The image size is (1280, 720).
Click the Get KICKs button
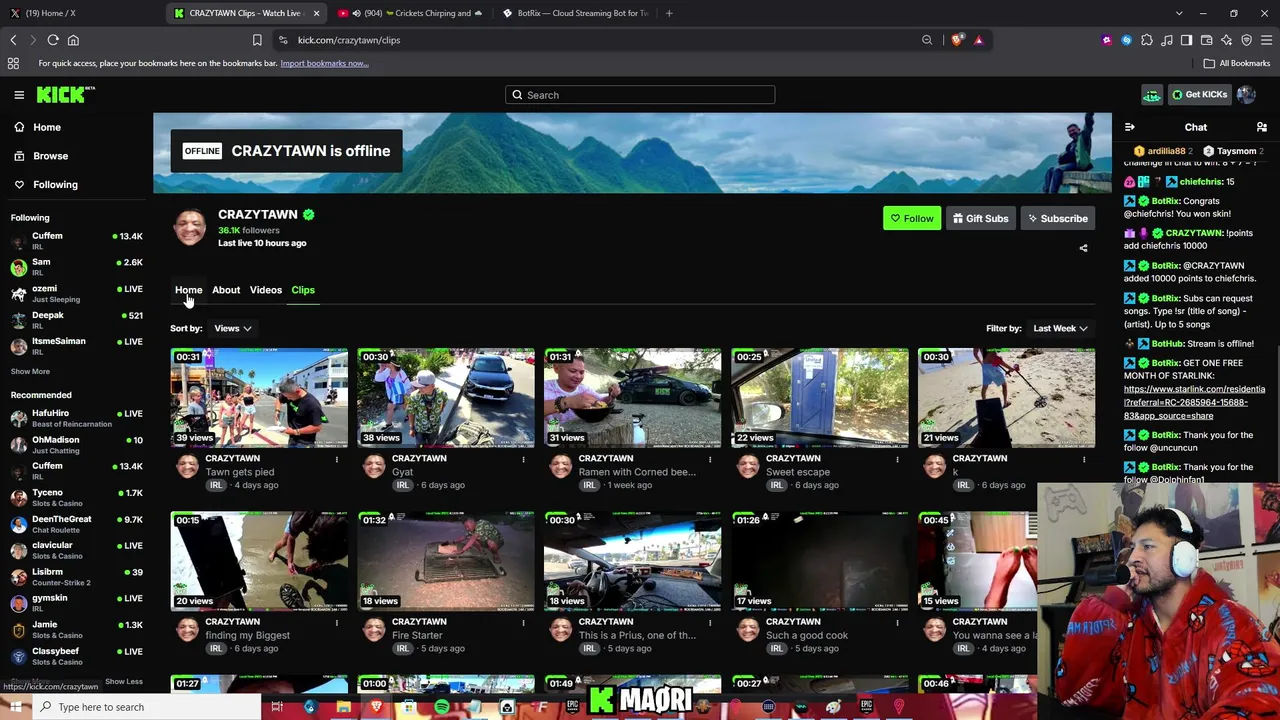pyautogui.click(x=1199, y=95)
